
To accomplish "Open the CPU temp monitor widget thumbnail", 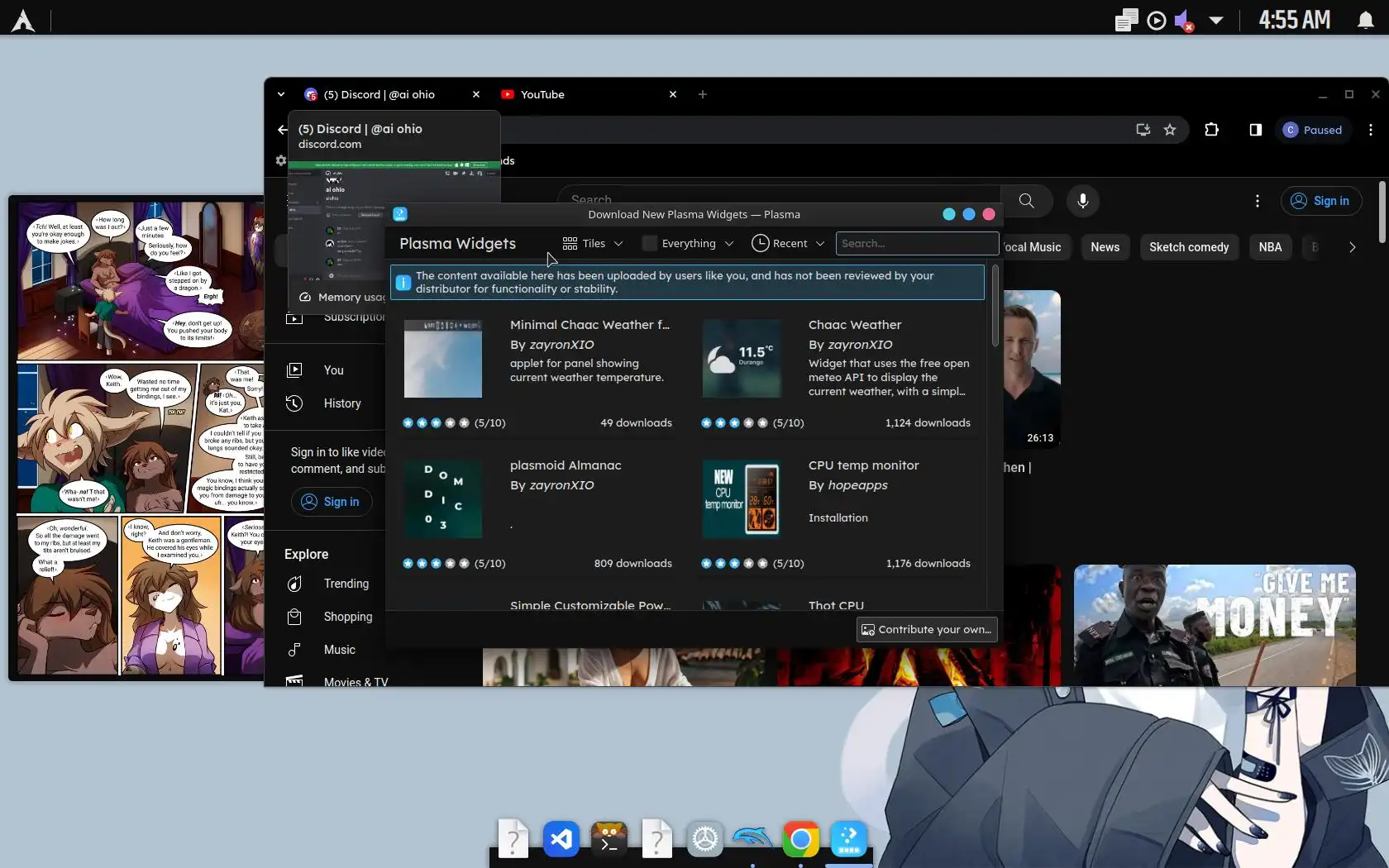I will pyautogui.click(x=742, y=499).
